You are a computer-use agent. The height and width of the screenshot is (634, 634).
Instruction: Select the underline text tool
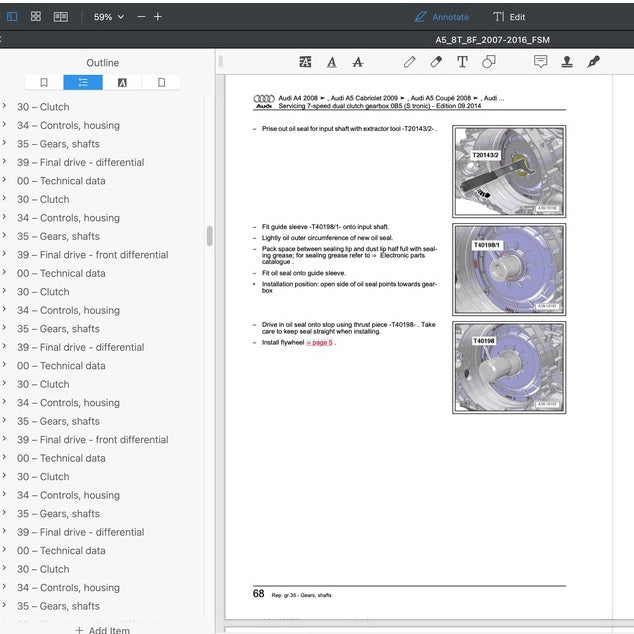[x=332, y=62]
